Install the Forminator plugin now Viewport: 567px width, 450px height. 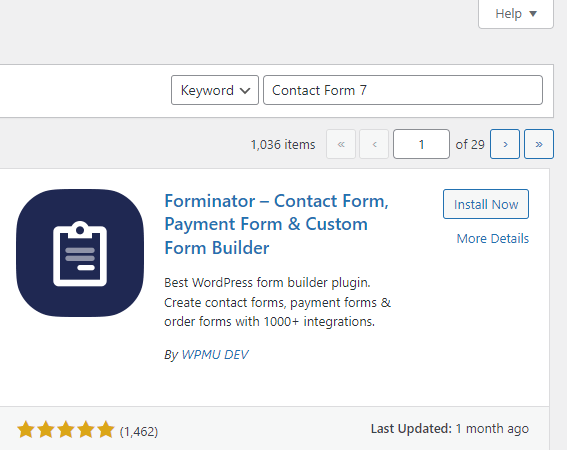[486, 204]
